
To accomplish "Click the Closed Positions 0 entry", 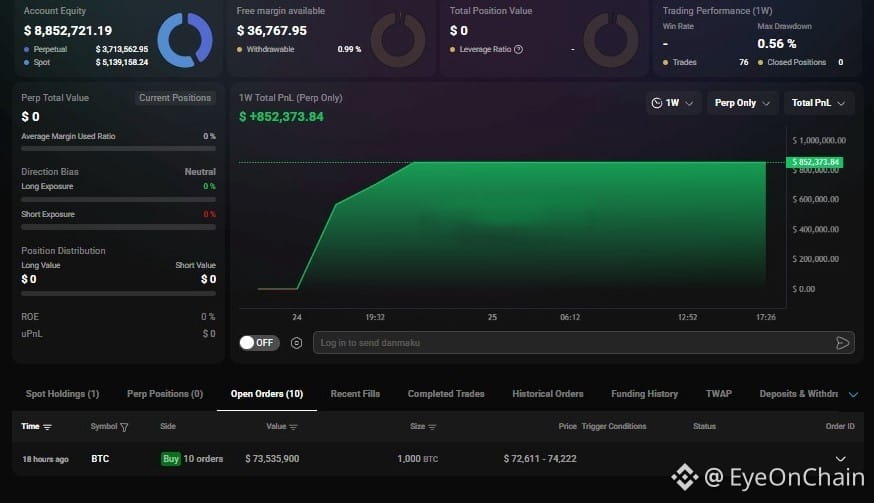I will coord(800,62).
